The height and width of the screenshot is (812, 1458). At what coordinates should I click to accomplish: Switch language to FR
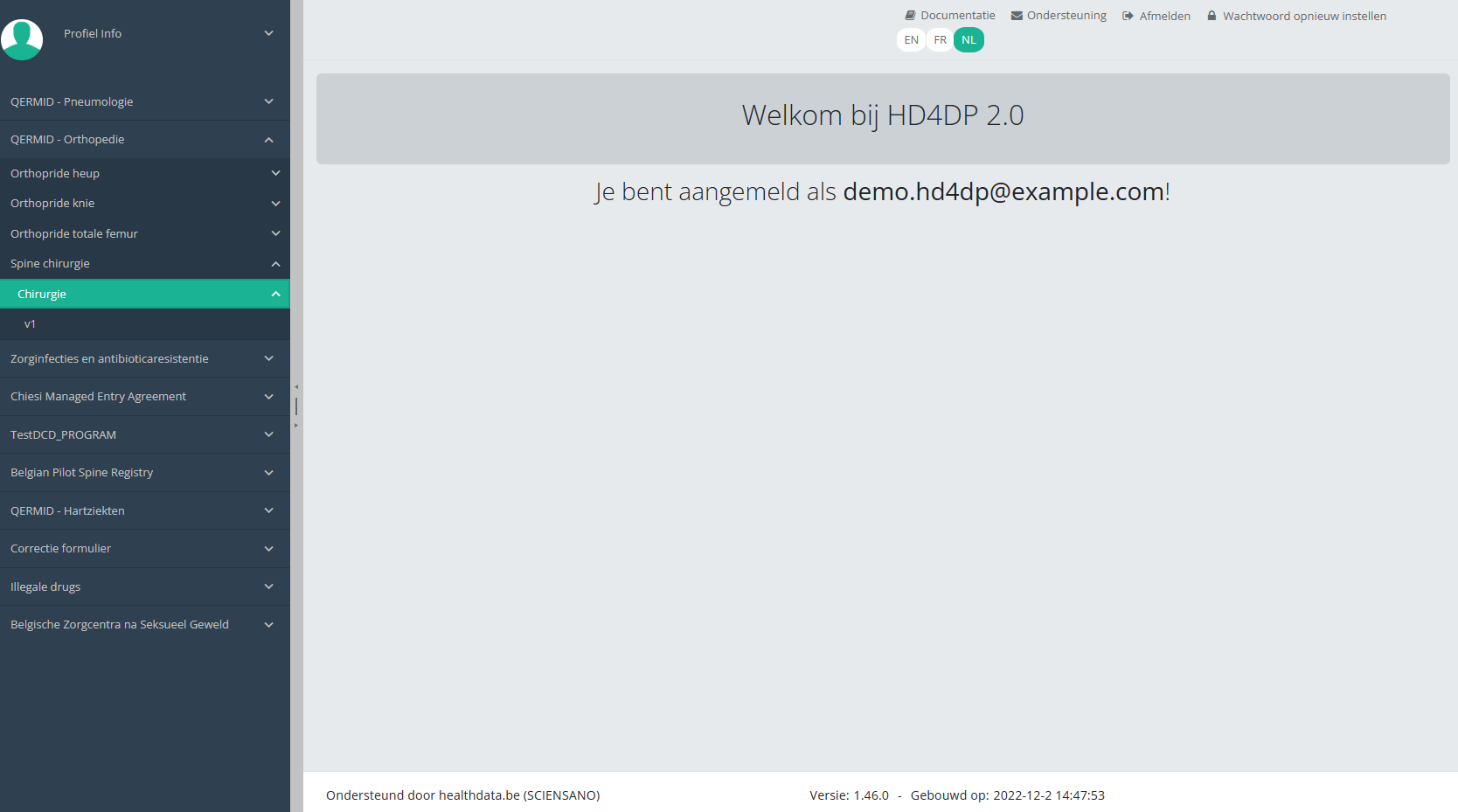coord(940,40)
